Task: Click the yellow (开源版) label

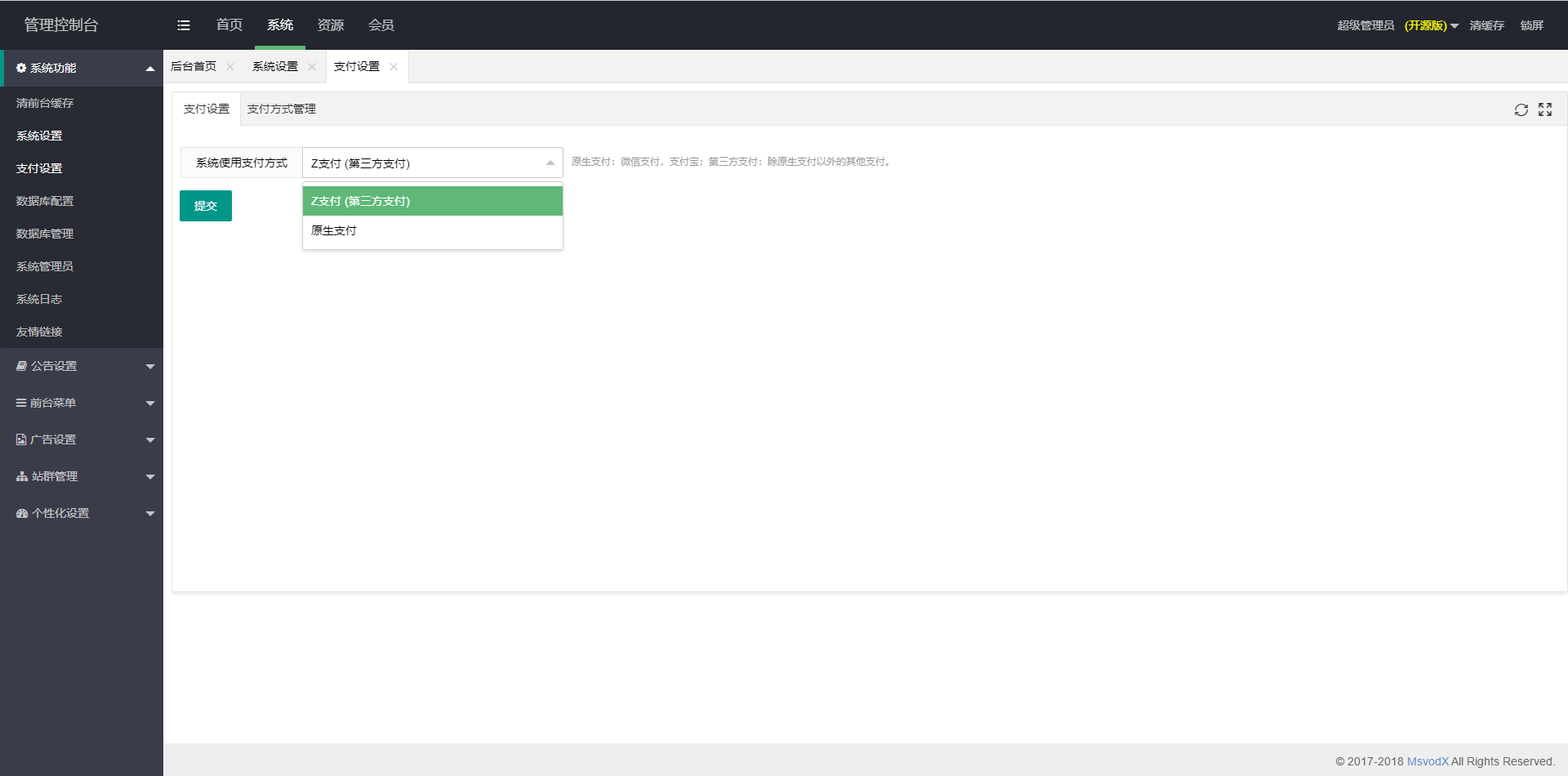Action: [x=1426, y=26]
